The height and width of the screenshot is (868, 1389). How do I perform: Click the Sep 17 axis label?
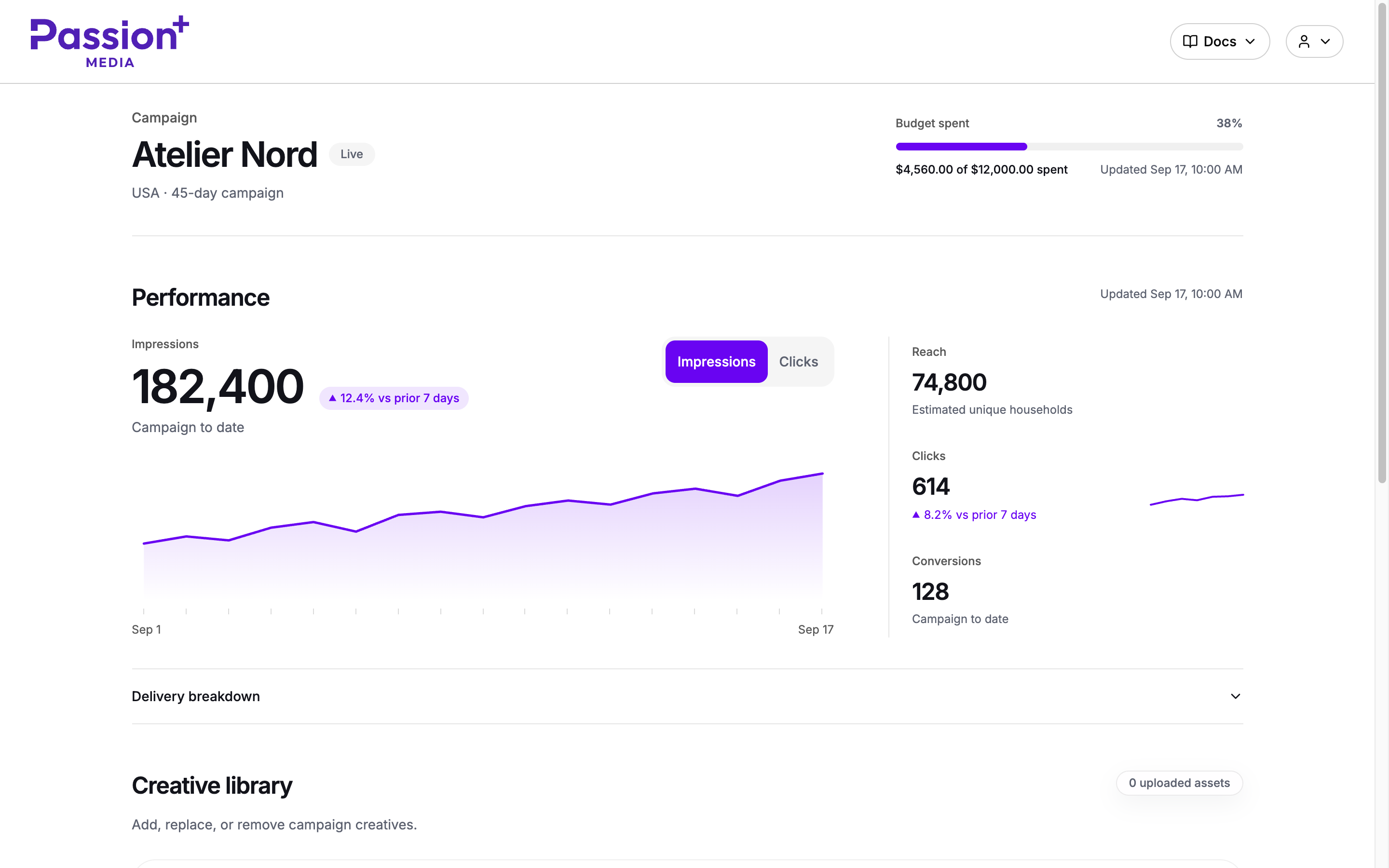816,630
